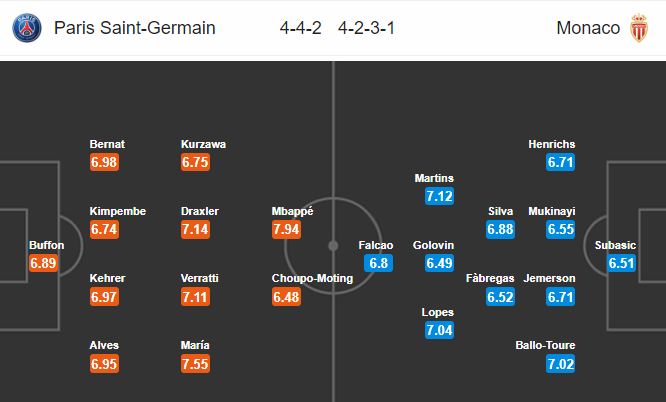Click player name Kimpembe

tap(118, 211)
